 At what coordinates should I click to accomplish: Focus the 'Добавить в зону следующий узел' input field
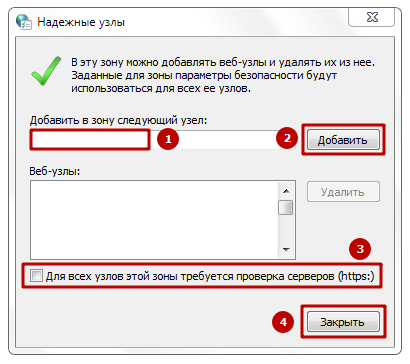[163, 140]
